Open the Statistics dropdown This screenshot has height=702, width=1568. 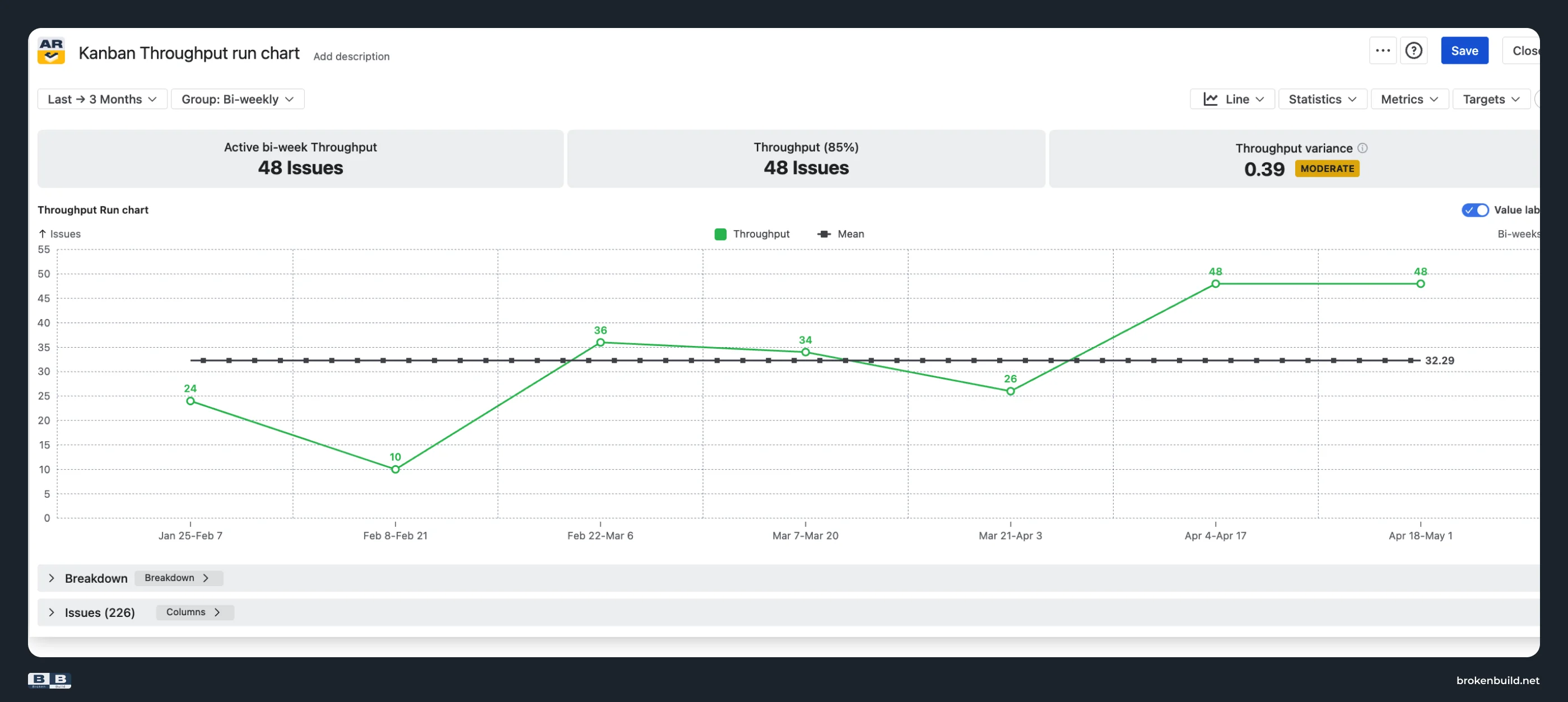1322,99
